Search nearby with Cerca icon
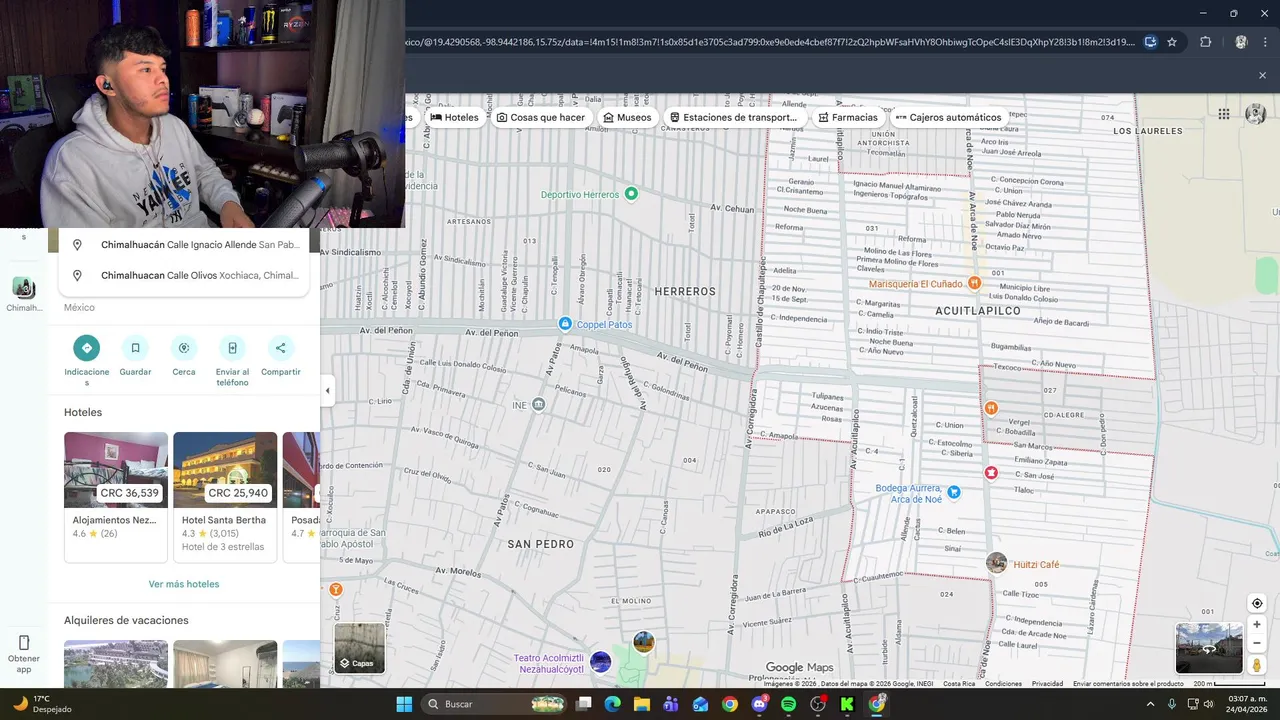1280x720 pixels. [x=184, y=348]
